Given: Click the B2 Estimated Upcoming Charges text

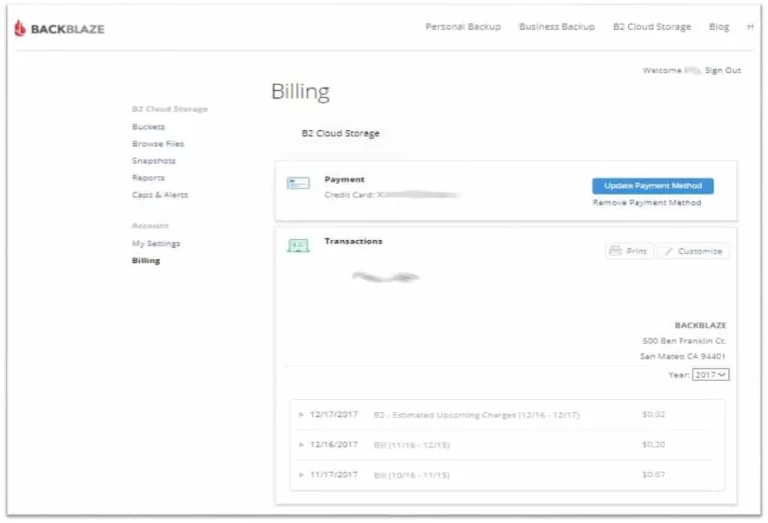Looking at the screenshot, I should 476,415.
